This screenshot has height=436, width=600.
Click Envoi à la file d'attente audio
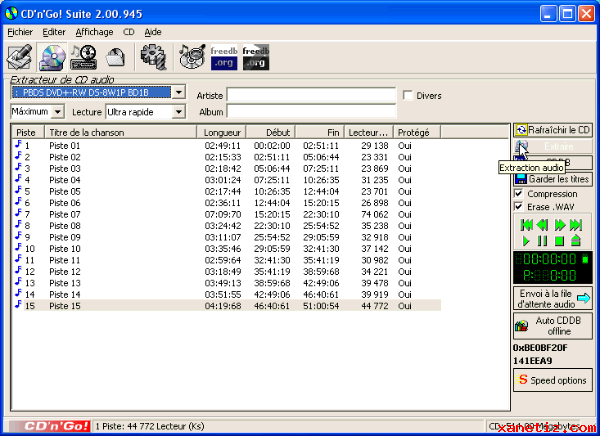click(553, 299)
